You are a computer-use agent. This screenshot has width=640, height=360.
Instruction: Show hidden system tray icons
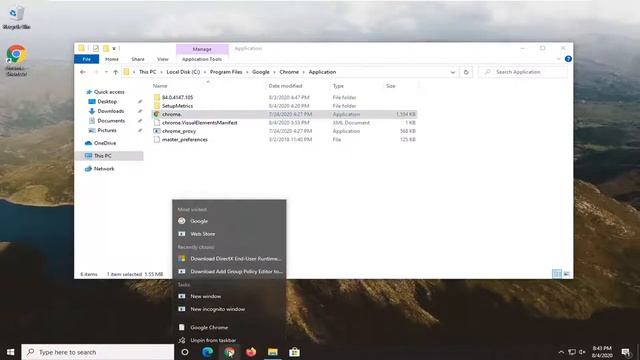click(561, 352)
